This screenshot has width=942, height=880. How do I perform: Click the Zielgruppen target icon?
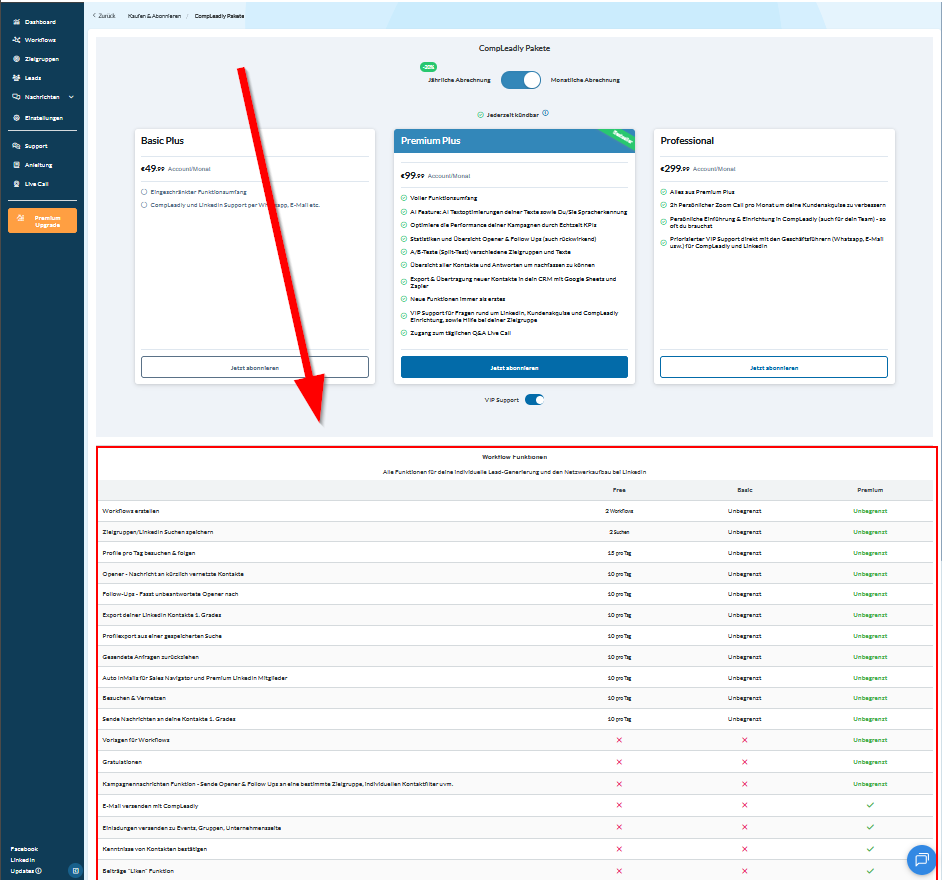[x=17, y=59]
